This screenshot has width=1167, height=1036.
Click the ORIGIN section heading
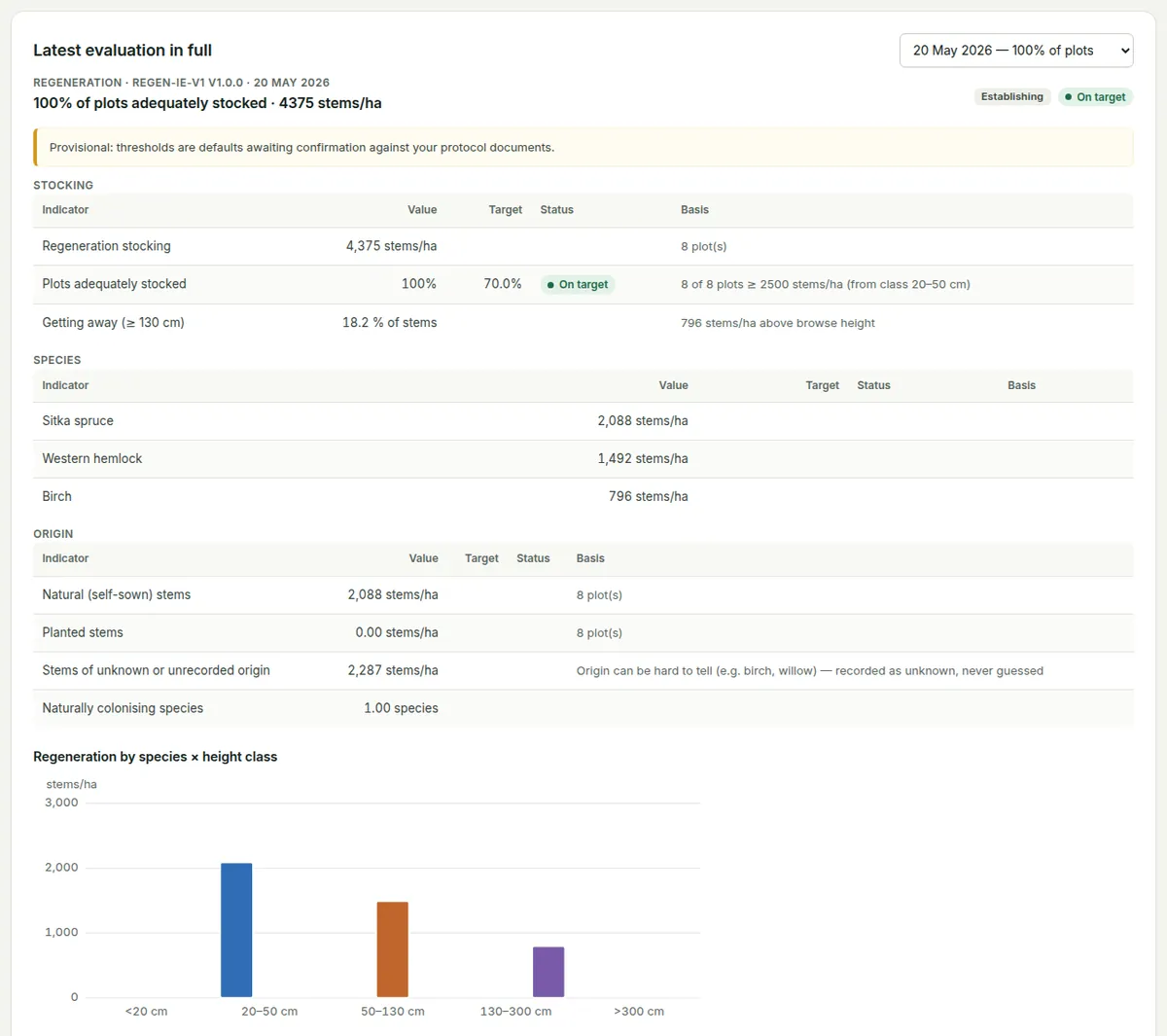(x=53, y=535)
